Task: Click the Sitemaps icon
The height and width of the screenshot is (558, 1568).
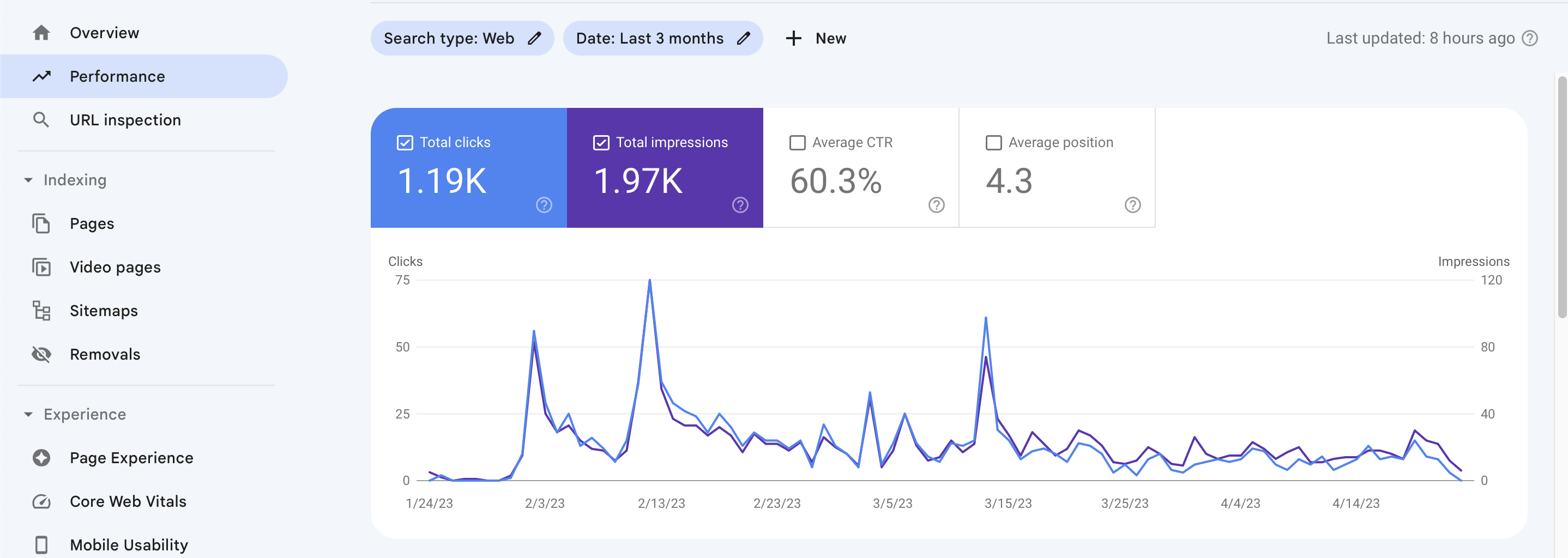Action: pos(42,311)
